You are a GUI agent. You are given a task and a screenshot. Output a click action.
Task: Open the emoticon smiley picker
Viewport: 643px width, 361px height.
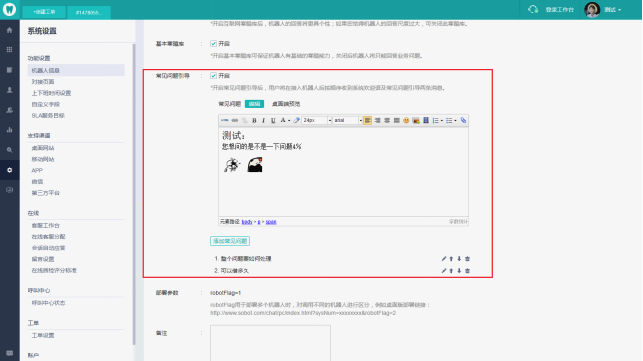coord(406,120)
